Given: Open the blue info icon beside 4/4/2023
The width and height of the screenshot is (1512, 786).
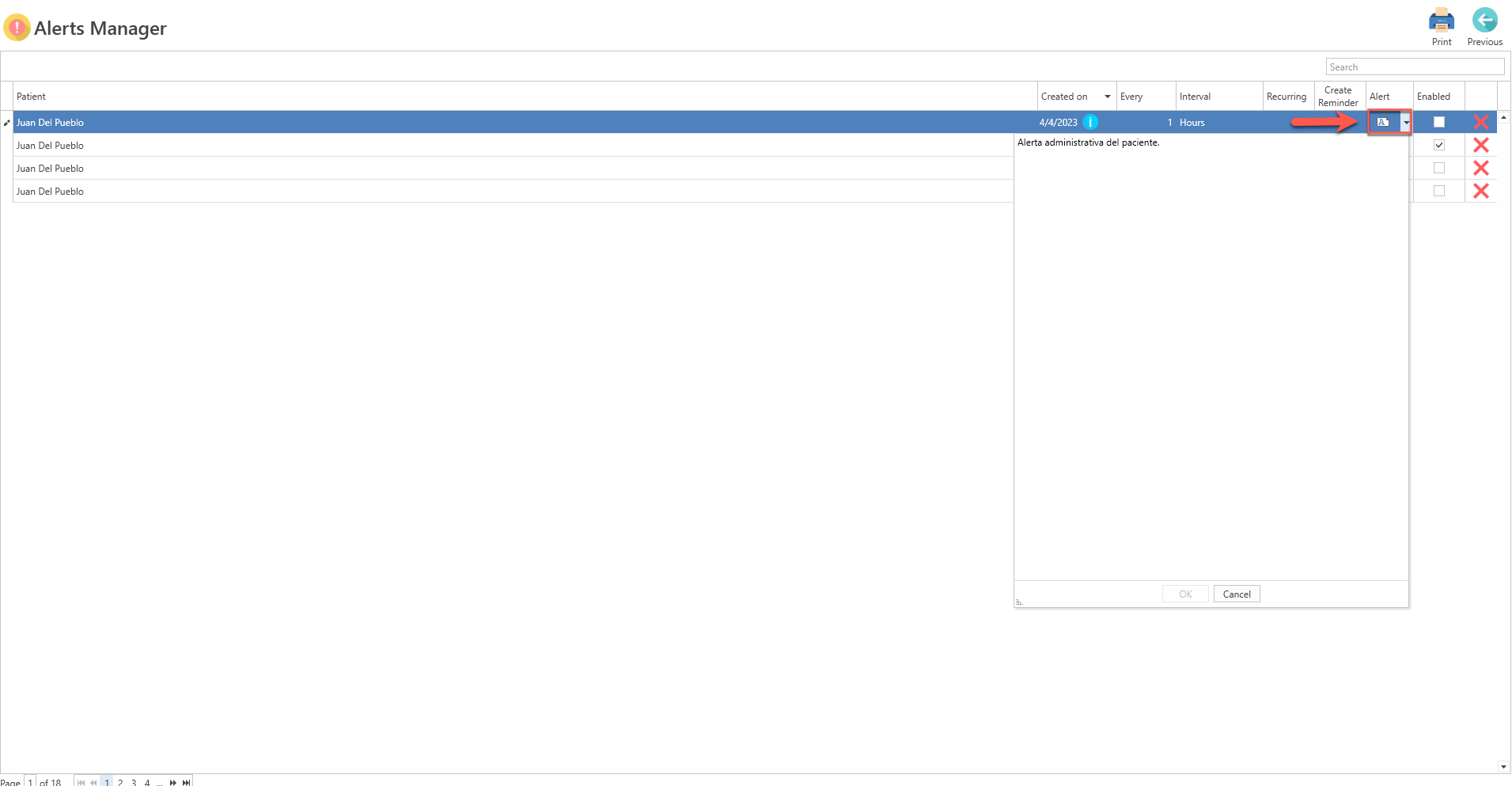Looking at the screenshot, I should tap(1090, 122).
